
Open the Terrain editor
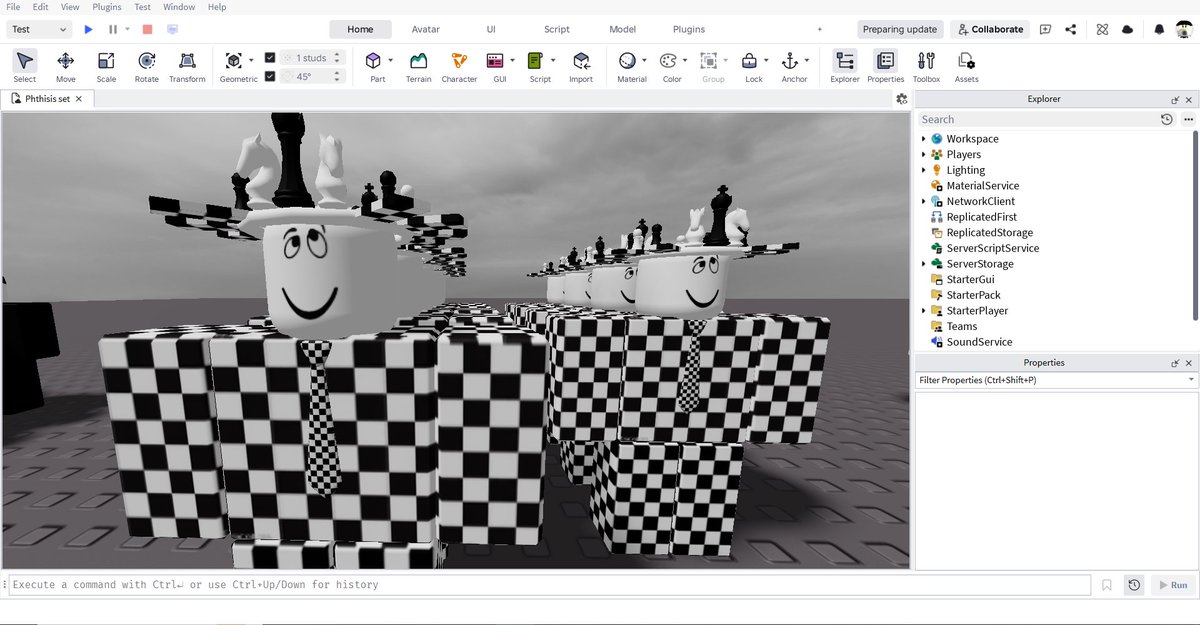pyautogui.click(x=419, y=66)
